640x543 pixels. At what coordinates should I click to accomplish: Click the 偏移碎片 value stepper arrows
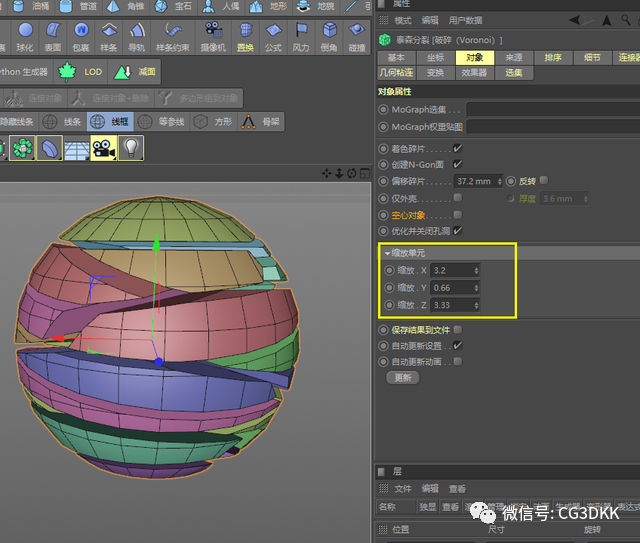[499, 181]
